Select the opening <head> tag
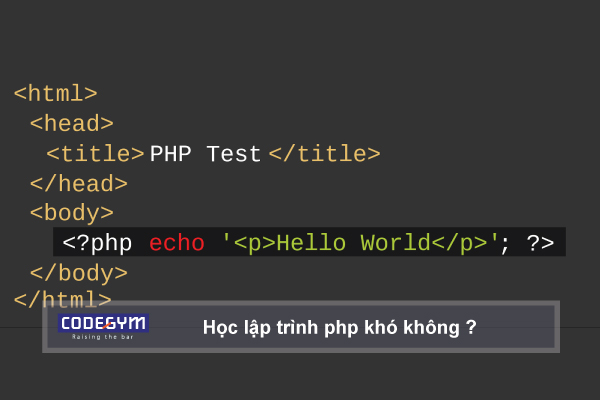 (71, 124)
